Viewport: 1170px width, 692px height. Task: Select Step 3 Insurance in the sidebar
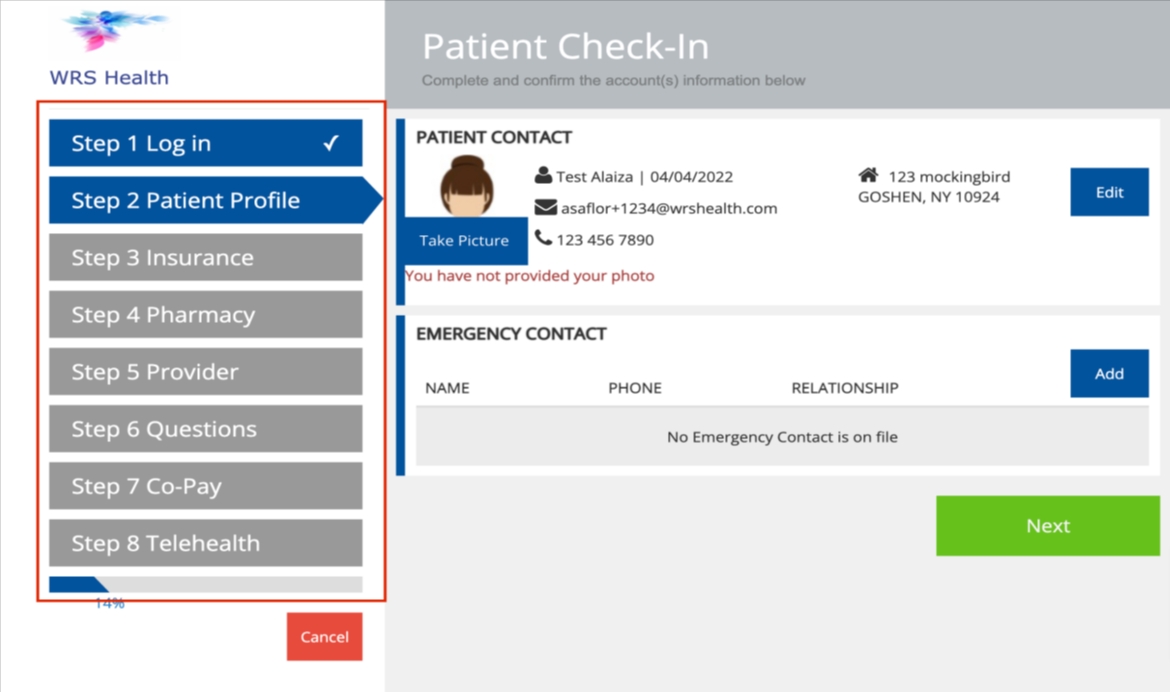click(x=205, y=257)
